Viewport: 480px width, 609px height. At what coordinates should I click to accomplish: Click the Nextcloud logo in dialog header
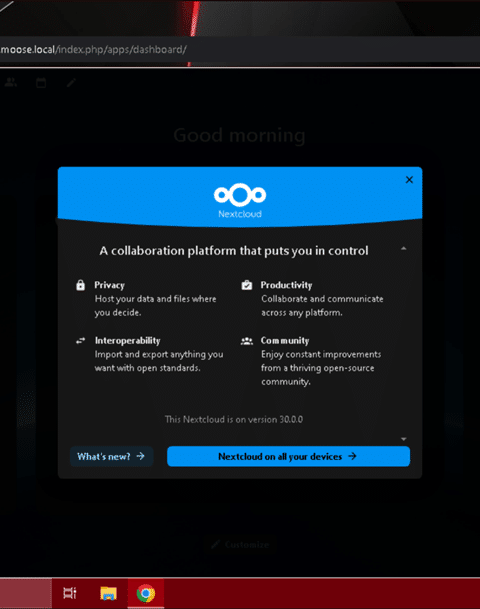pyautogui.click(x=240, y=200)
